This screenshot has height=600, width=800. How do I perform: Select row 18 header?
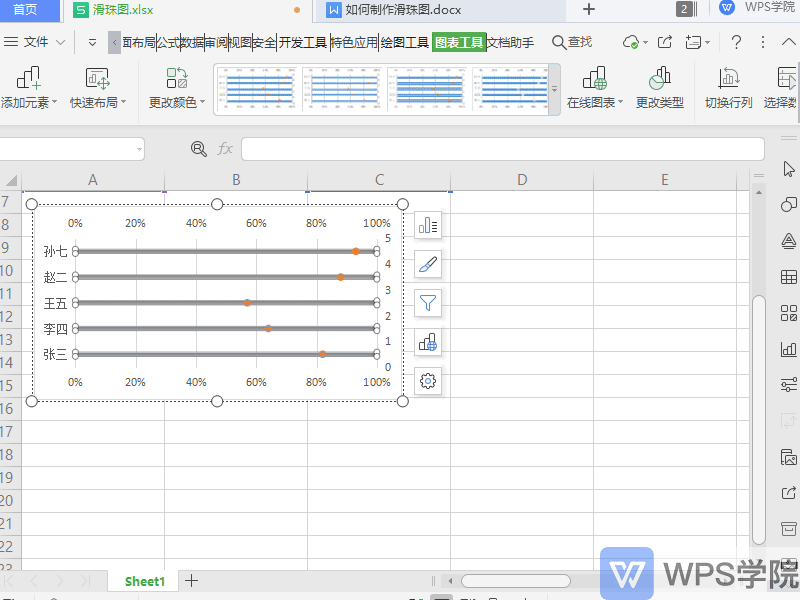coord(10,455)
